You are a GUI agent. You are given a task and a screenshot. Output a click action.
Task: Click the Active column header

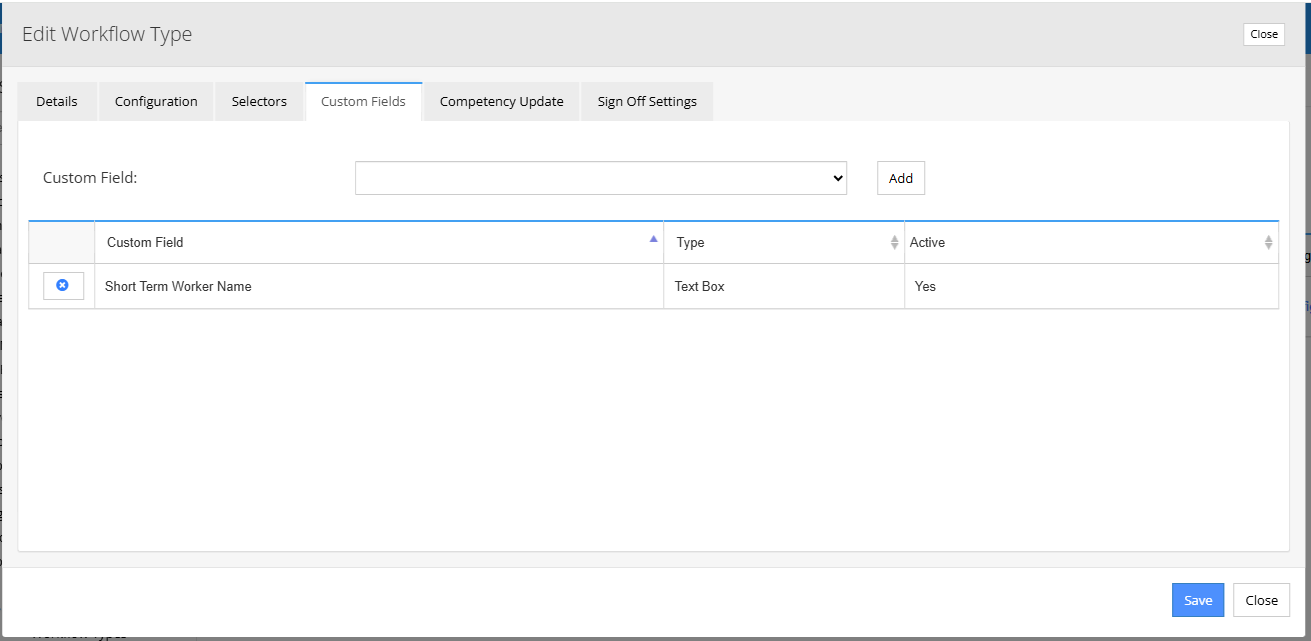[1091, 243]
